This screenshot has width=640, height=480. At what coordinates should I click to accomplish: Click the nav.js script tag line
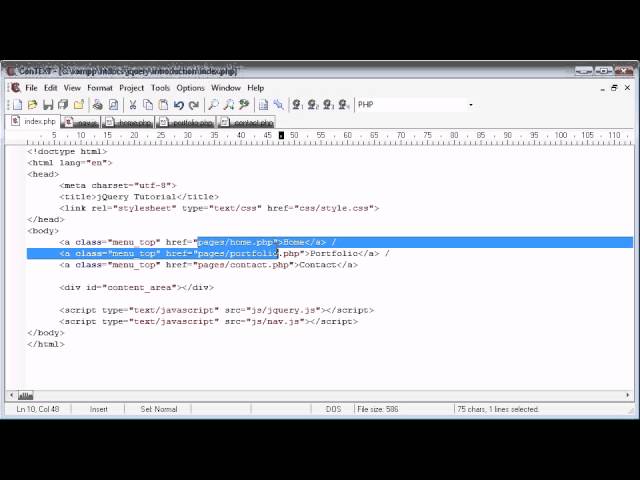[208, 322]
